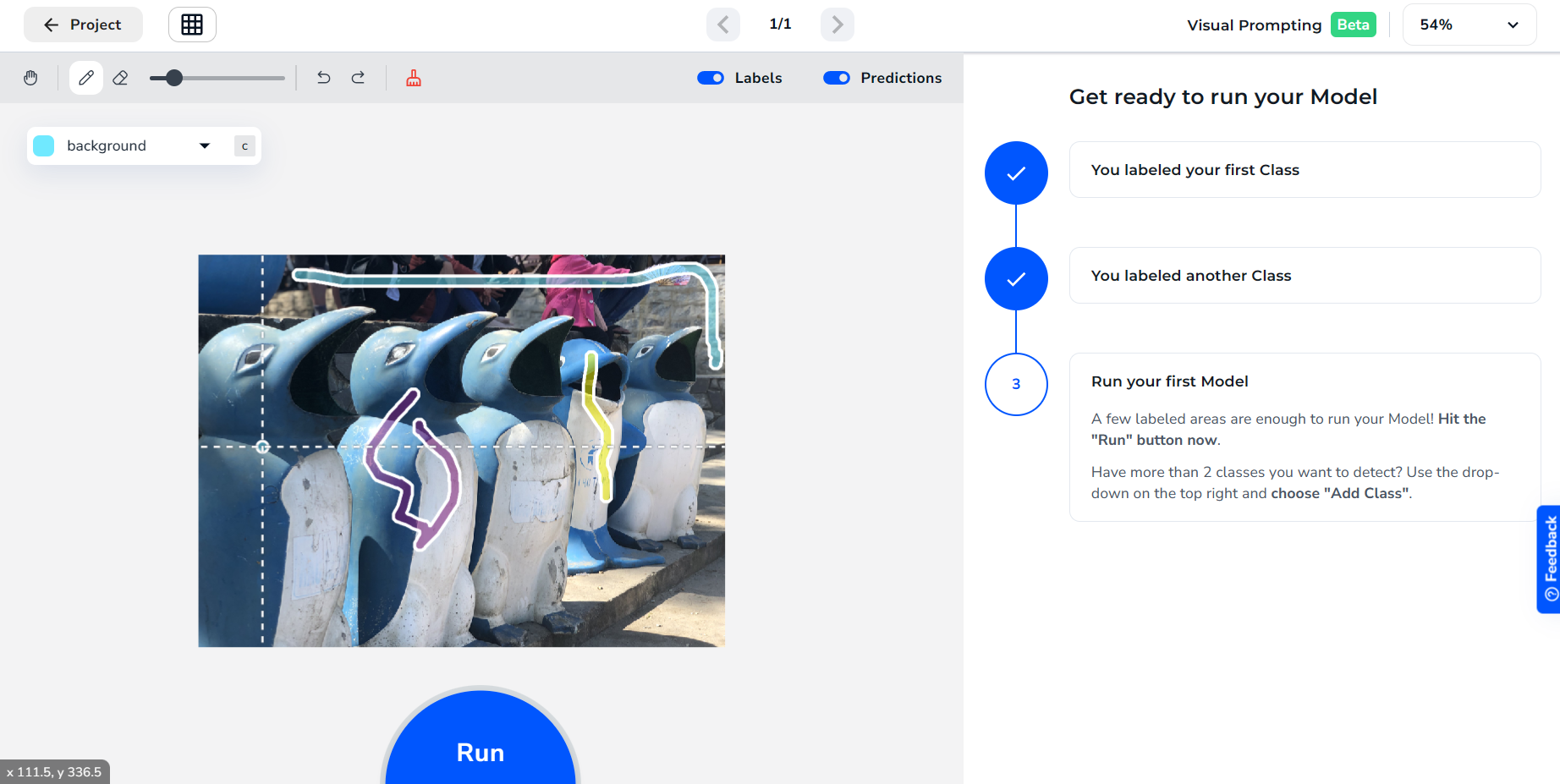Open the 54% zoom dropdown
Image resolution: width=1560 pixels, height=784 pixels.
(x=1469, y=25)
